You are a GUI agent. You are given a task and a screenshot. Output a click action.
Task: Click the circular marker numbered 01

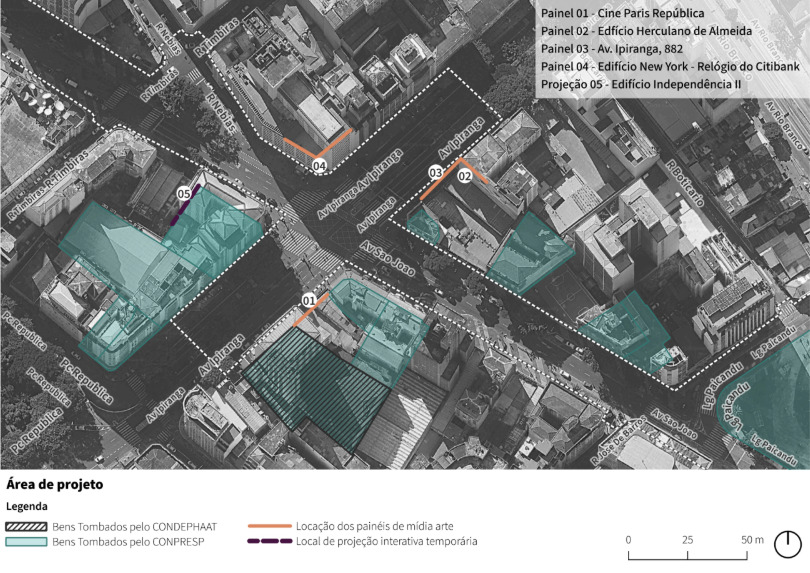[x=309, y=300]
